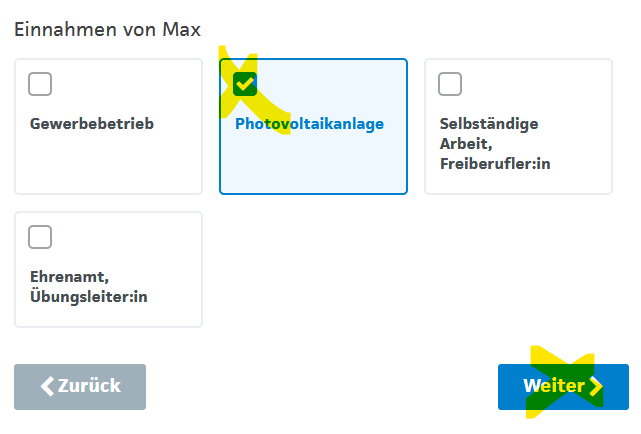Click the Gewerbebetrieb label text
This screenshot has width=641, height=434.
pos(91,124)
